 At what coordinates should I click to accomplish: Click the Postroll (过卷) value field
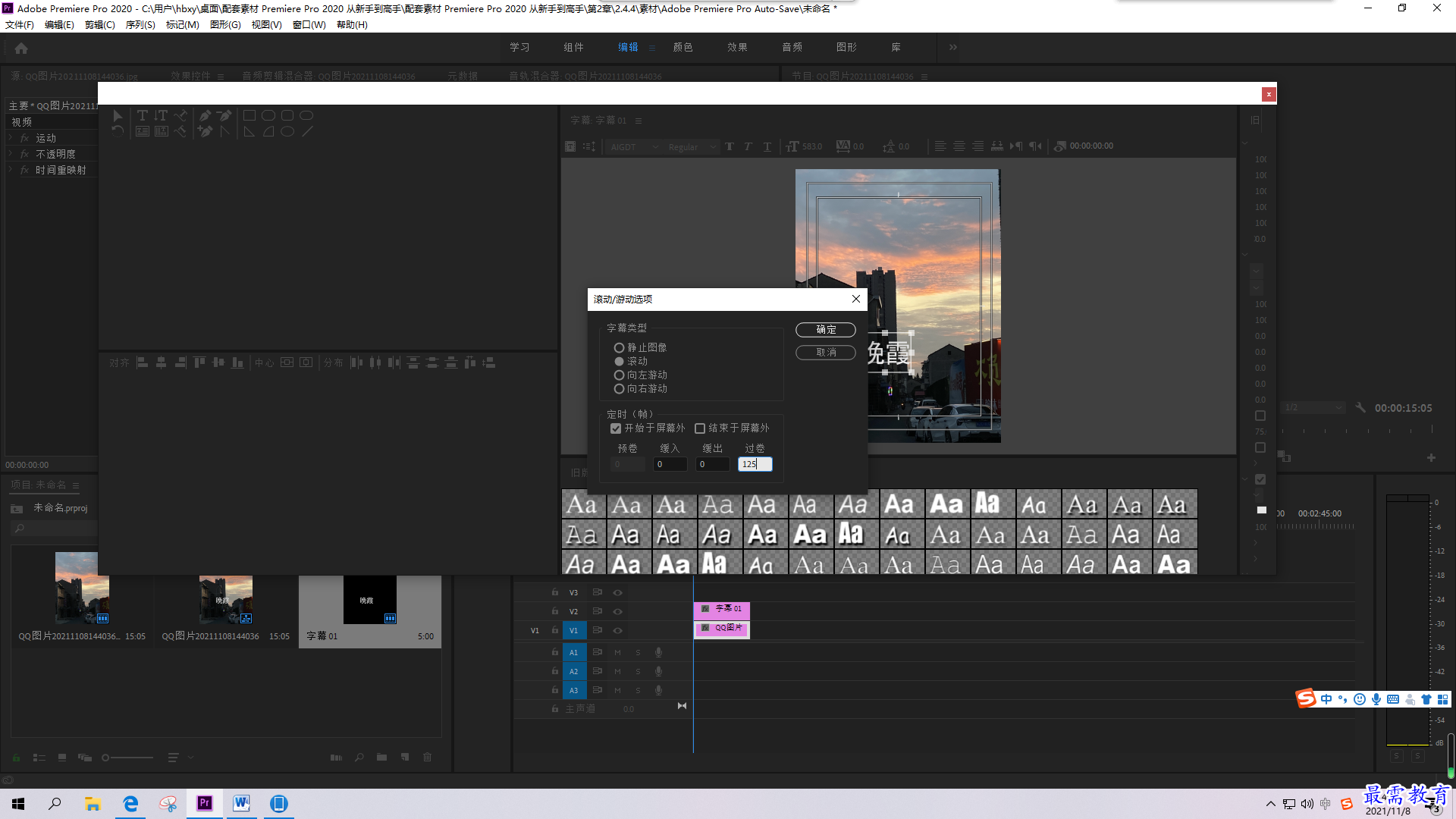click(755, 464)
